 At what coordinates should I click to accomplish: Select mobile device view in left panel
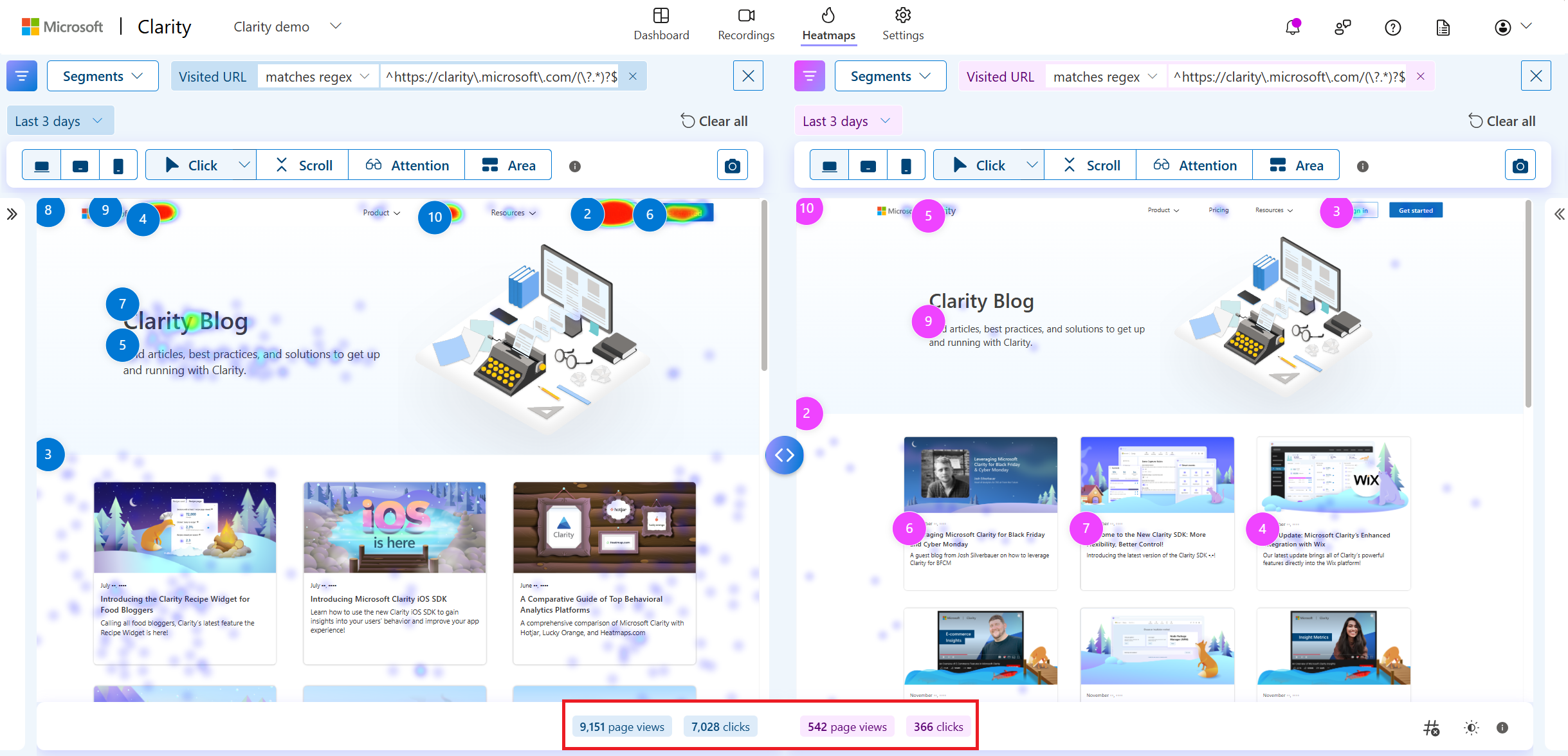pyautogui.click(x=118, y=165)
